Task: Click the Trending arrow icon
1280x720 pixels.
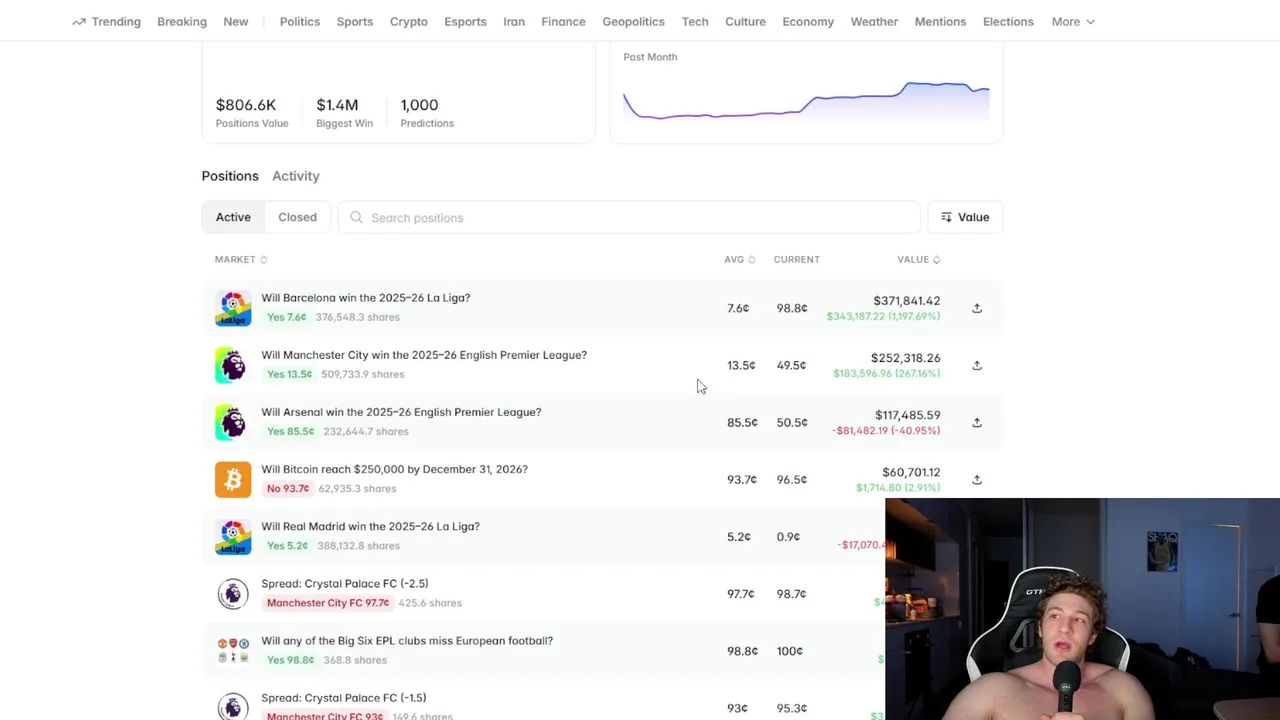Action: tap(79, 21)
